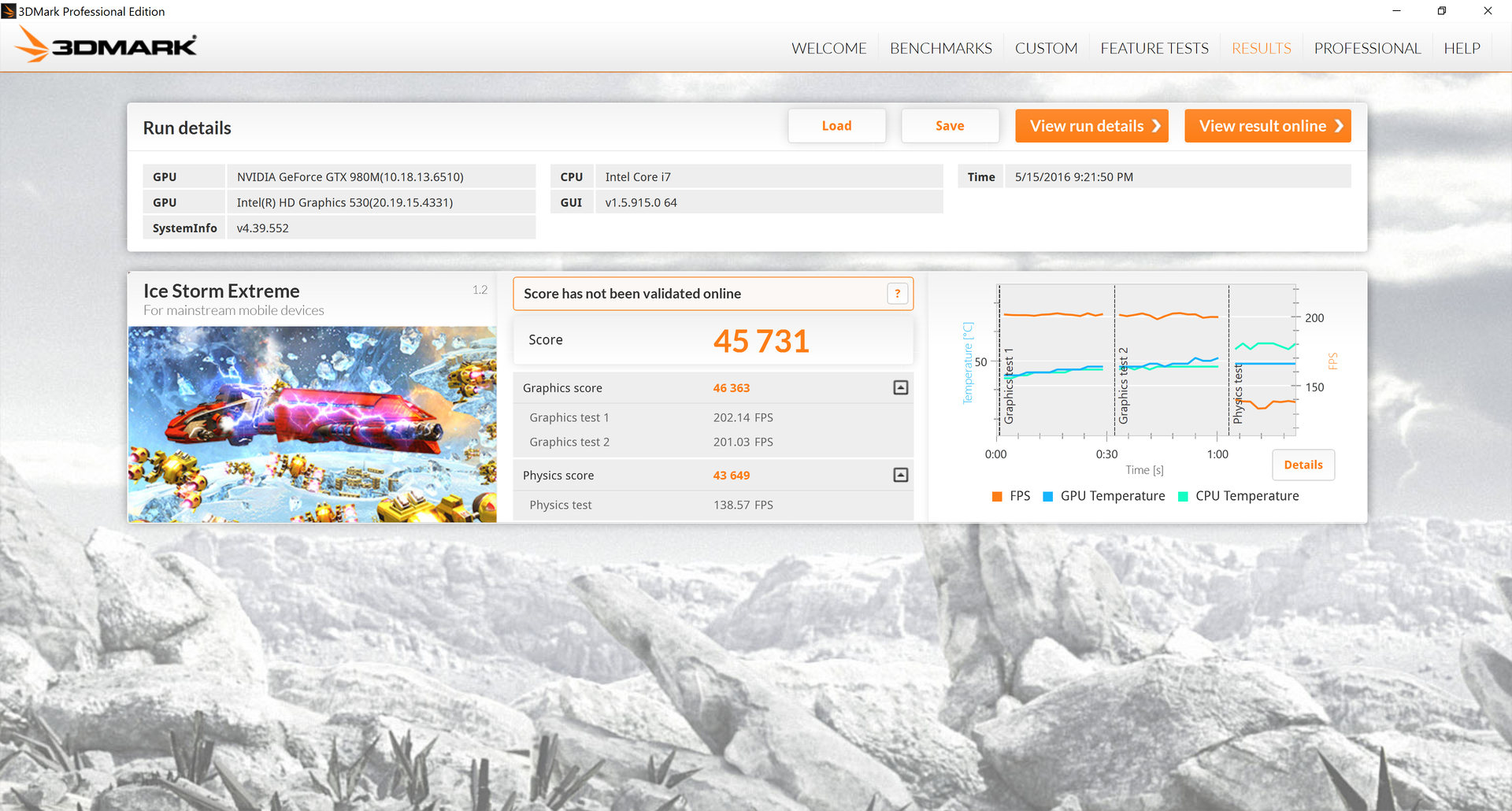Collapse the Graphics score section
The width and height of the screenshot is (1512, 811).
click(x=901, y=387)
